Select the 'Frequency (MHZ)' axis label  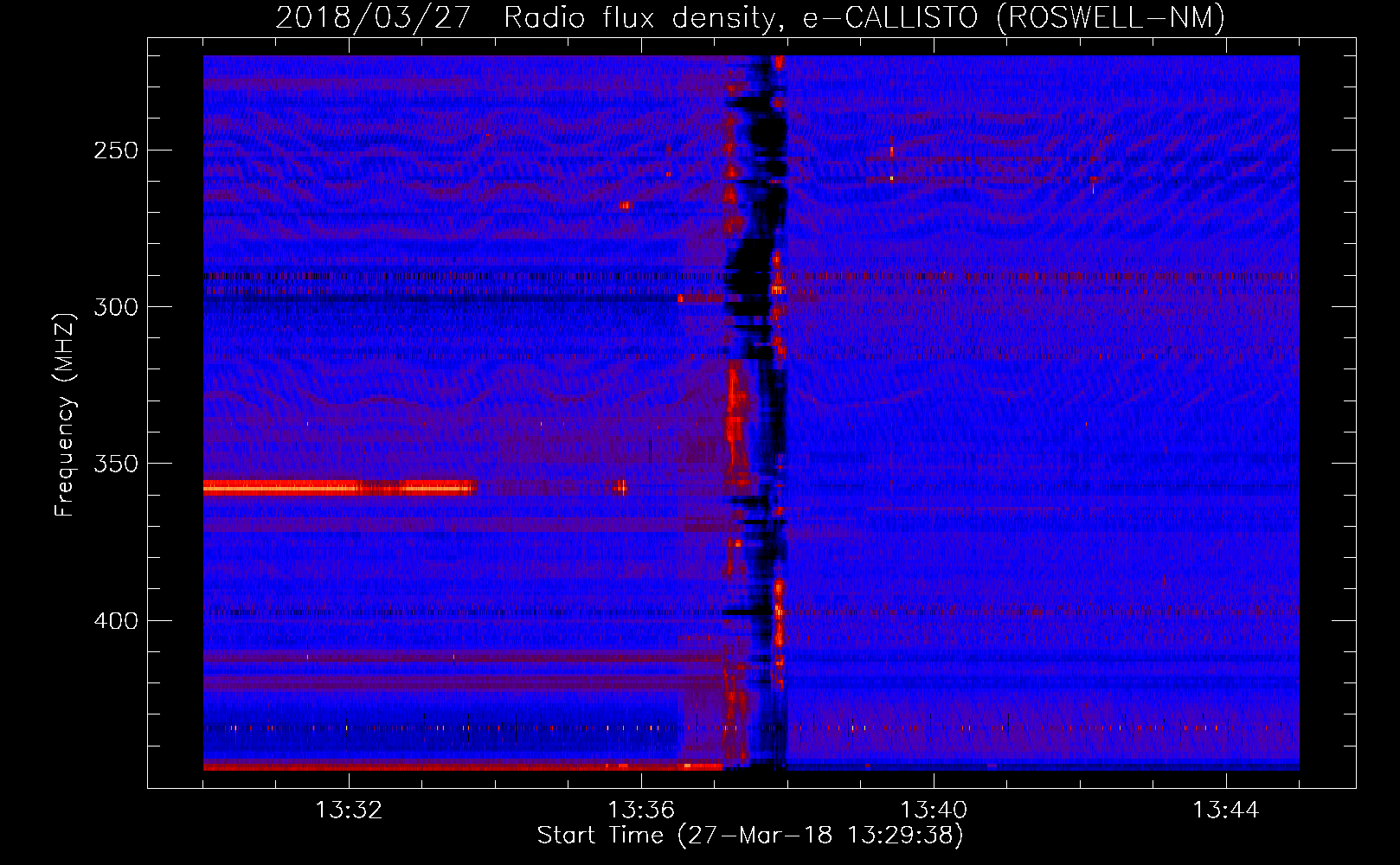pos(65,414)
